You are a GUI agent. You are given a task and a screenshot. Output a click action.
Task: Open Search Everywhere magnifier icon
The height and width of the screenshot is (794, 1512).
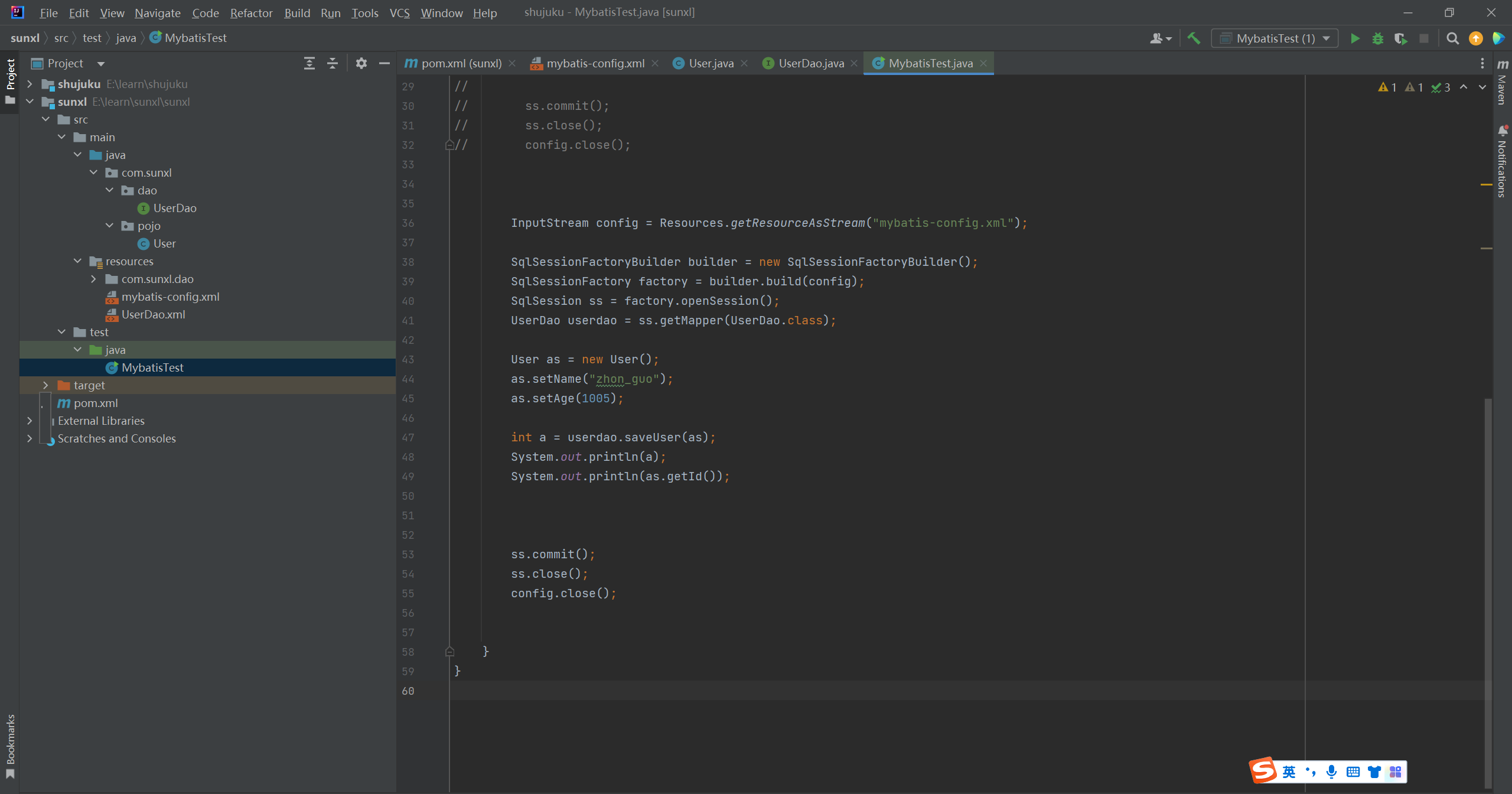point(1452,38)
